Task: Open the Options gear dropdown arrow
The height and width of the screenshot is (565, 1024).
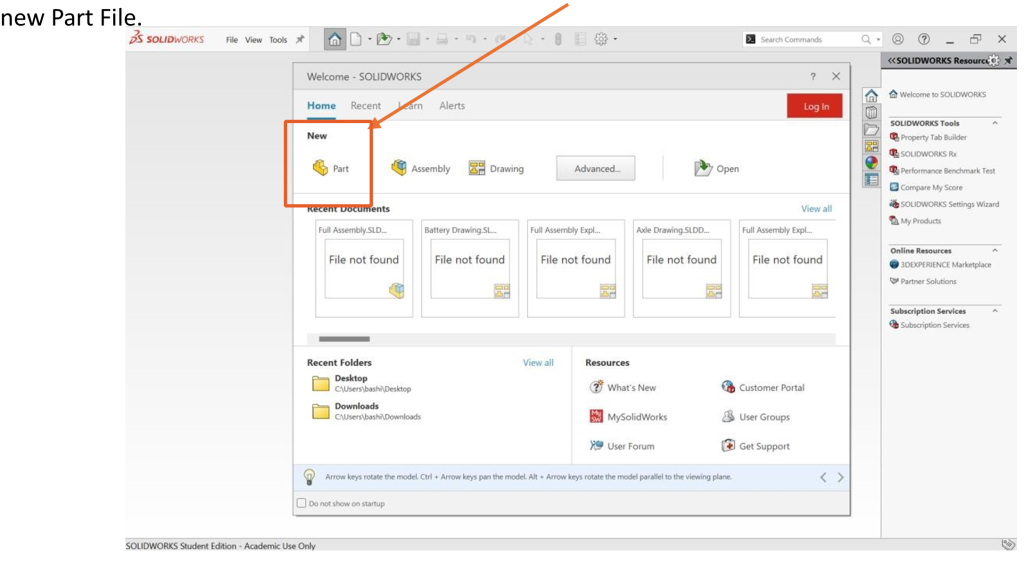Action: tap(615, 39)
